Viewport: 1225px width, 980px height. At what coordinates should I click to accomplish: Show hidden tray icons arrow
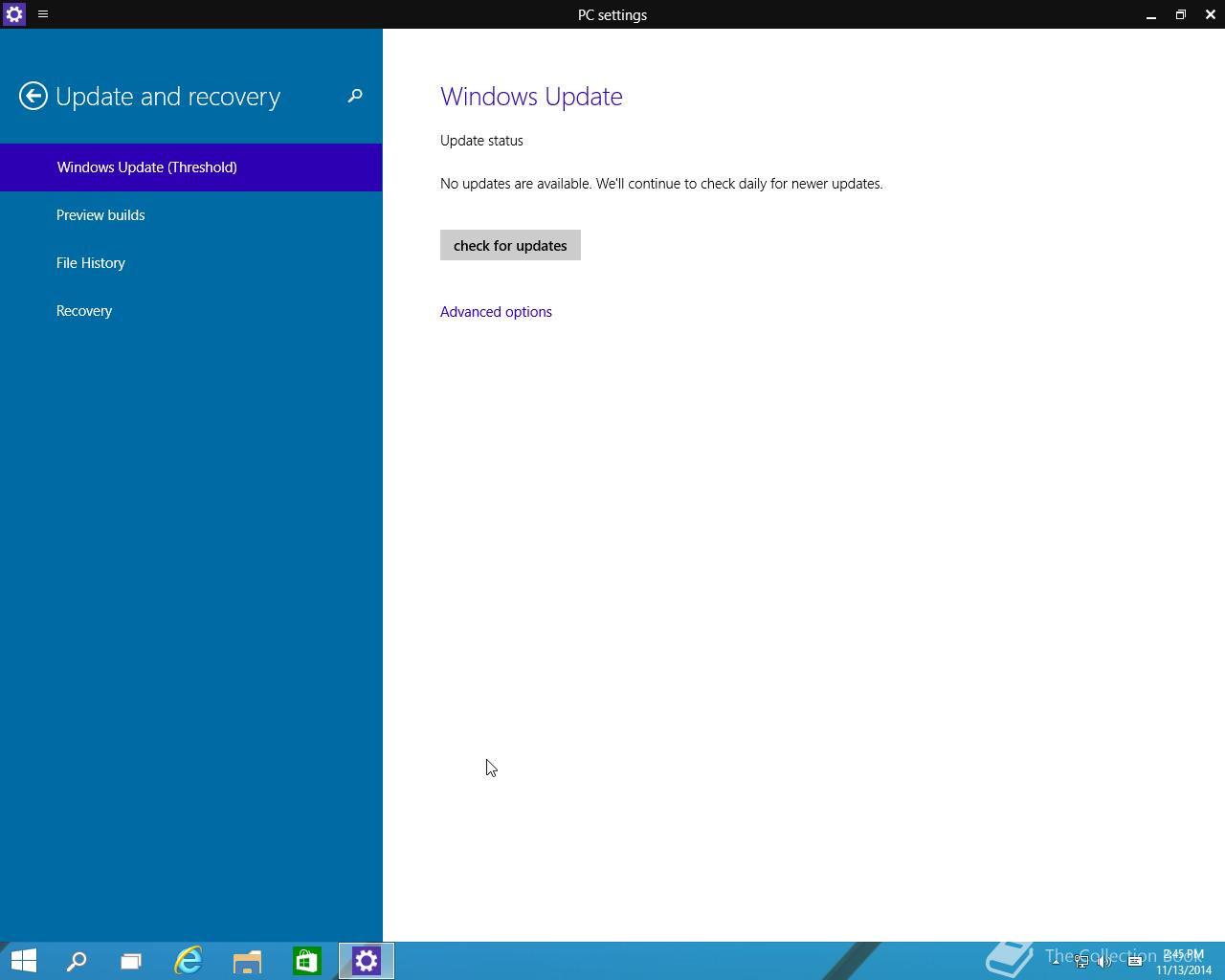[x=1056, y=961]
